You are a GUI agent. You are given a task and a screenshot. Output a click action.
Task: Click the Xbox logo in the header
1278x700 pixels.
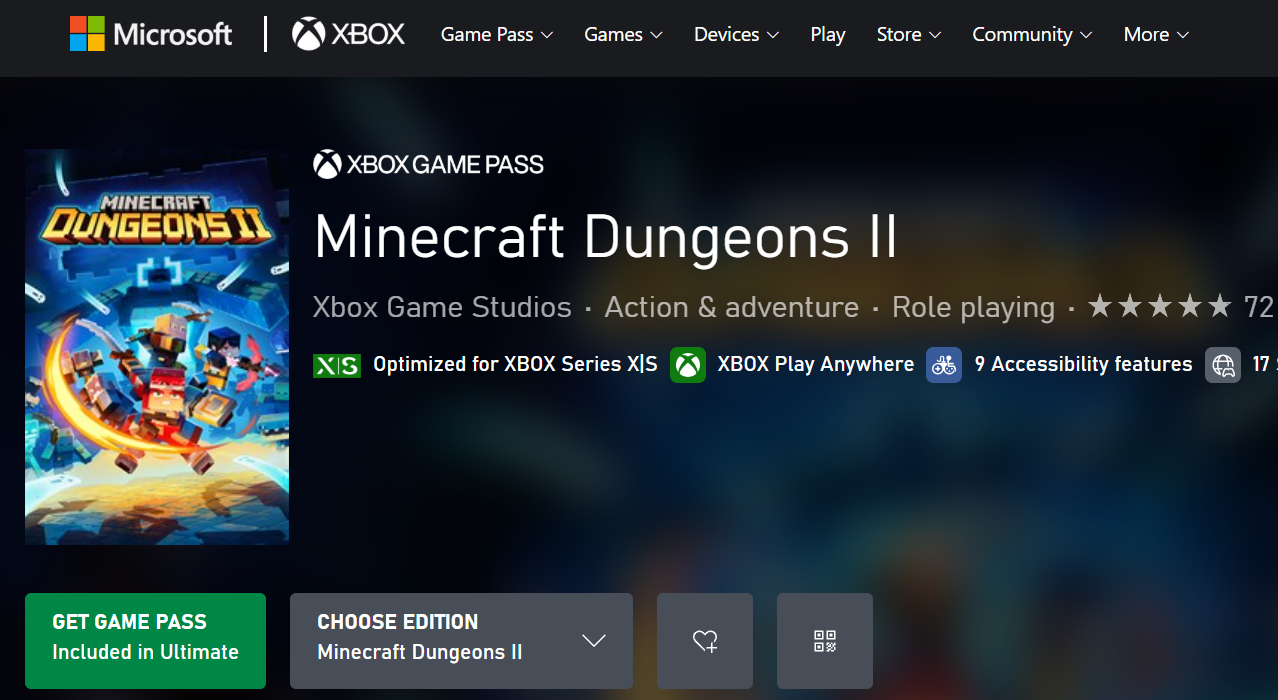point(348,34)
